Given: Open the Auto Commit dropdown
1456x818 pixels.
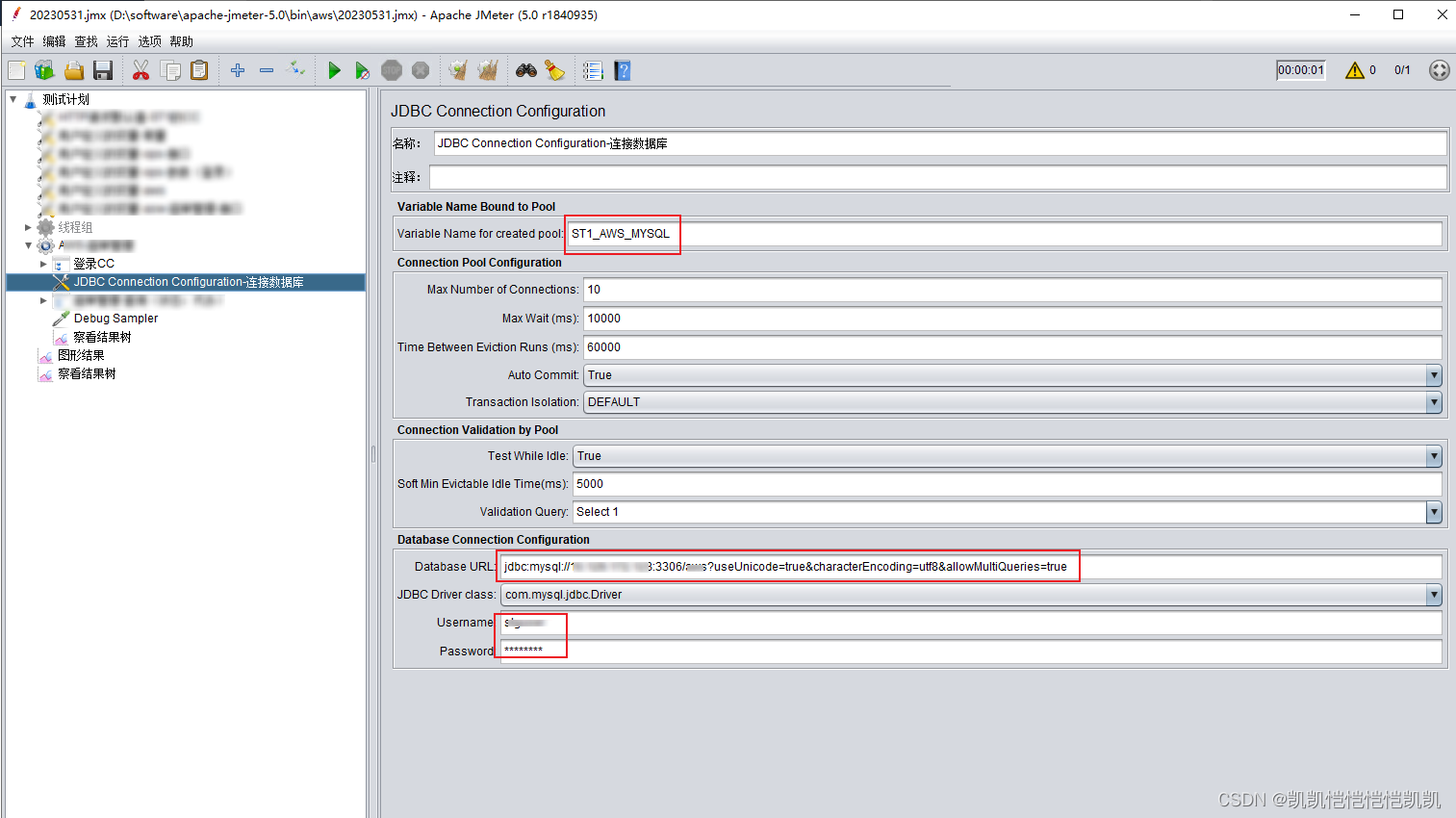Looking at the screenshot, I should tap(1012, 375).
